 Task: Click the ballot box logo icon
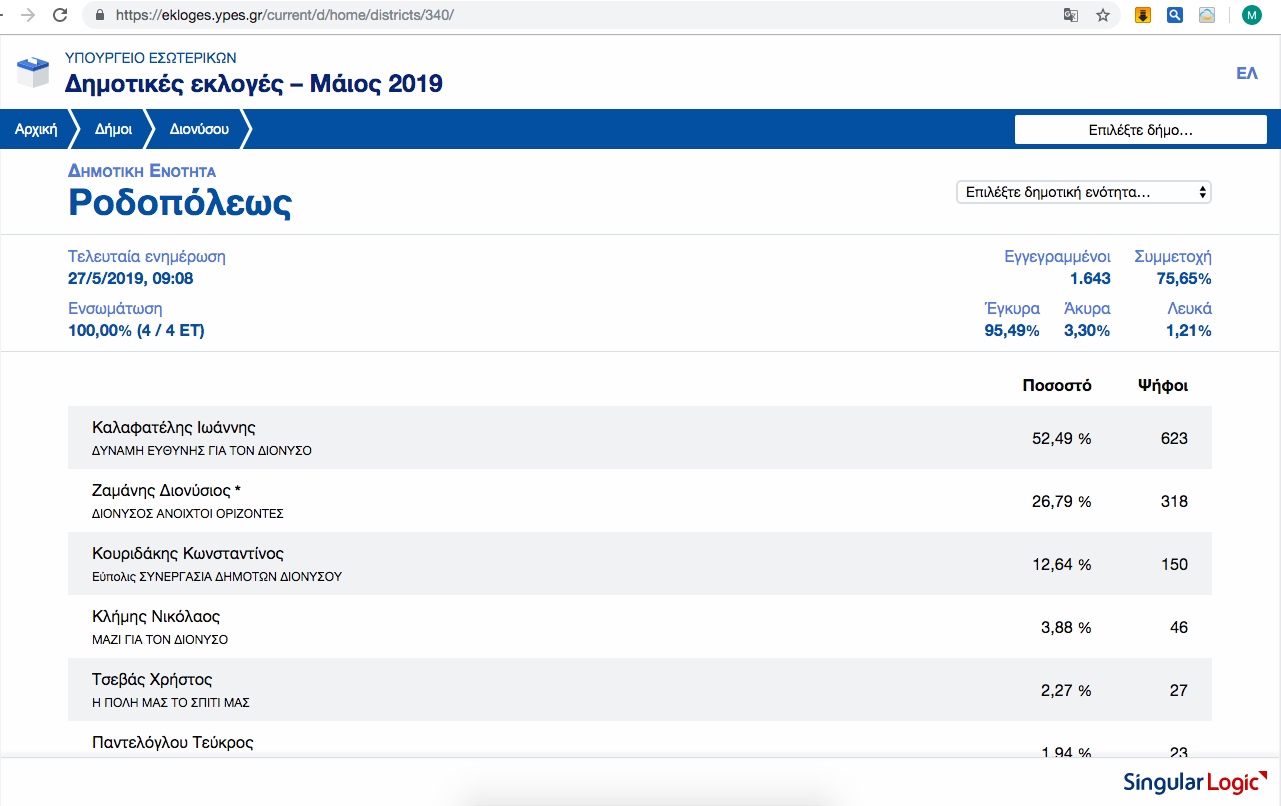[33, 71]
